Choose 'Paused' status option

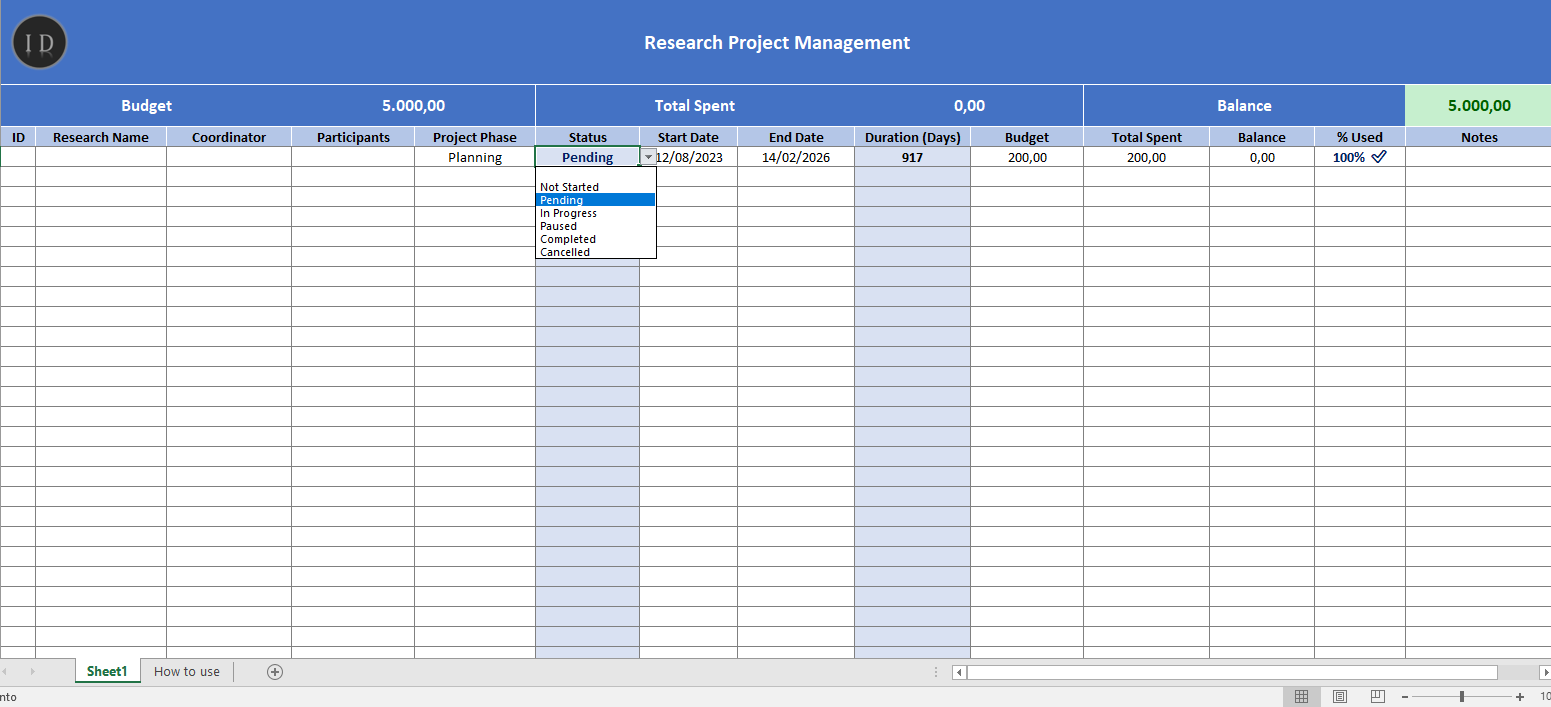click(596, 226)
